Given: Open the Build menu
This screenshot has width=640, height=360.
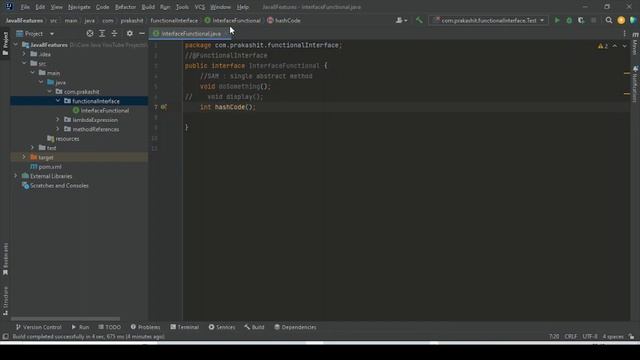Looking at the screenshot, I should tap(148, 7).
